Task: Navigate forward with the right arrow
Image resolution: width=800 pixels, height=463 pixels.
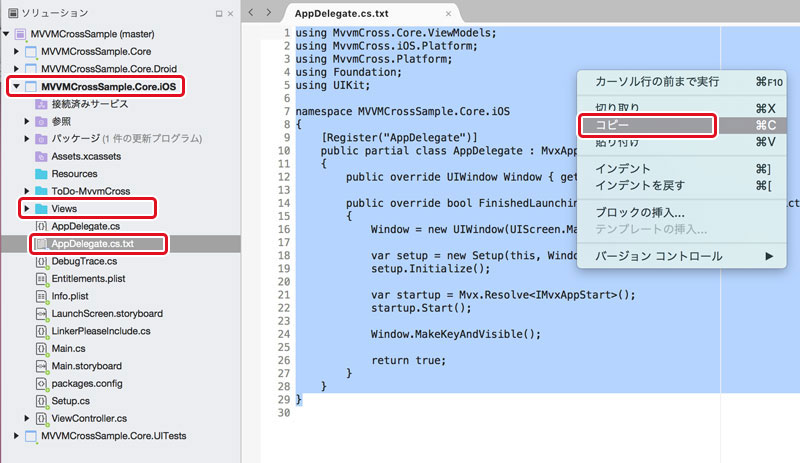Action: point(269,13)
